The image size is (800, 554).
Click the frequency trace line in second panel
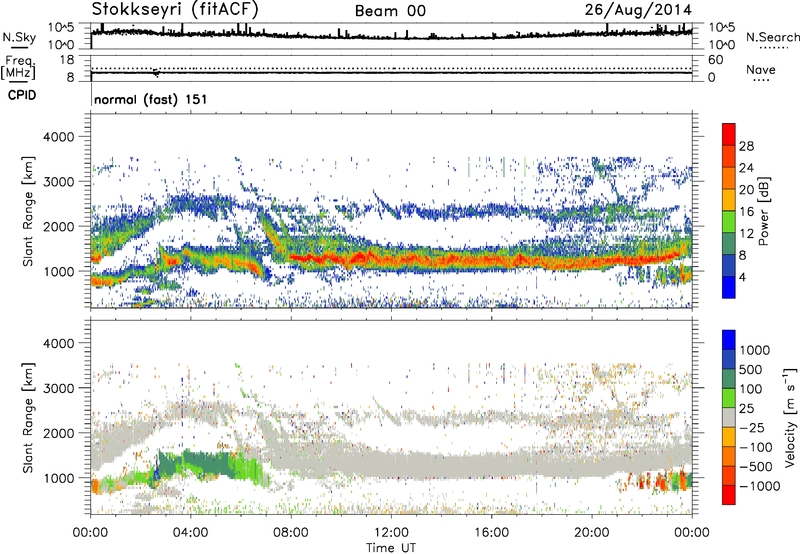[x=391, y=73]
